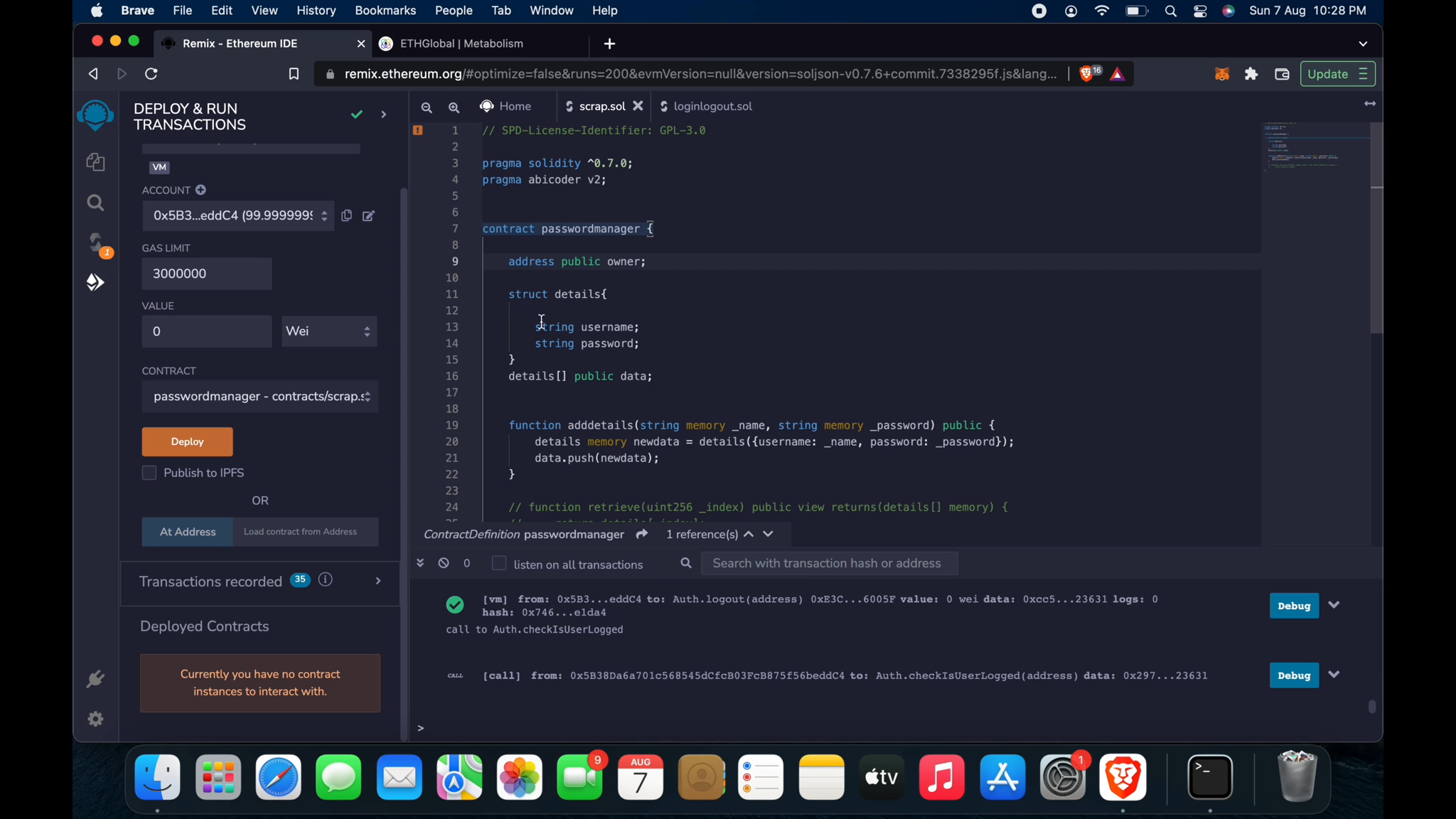Viewport: 1456px width, 819px height.
Task: Open a new browser tab
Action: pos(610,44)
